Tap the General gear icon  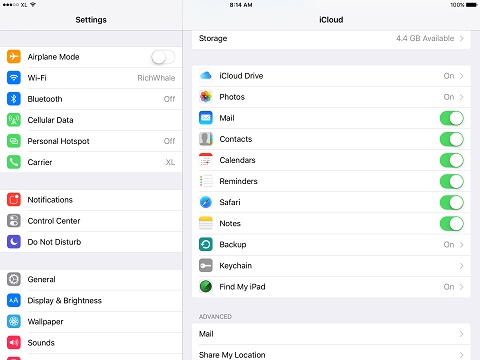click(x=14, y=279)
